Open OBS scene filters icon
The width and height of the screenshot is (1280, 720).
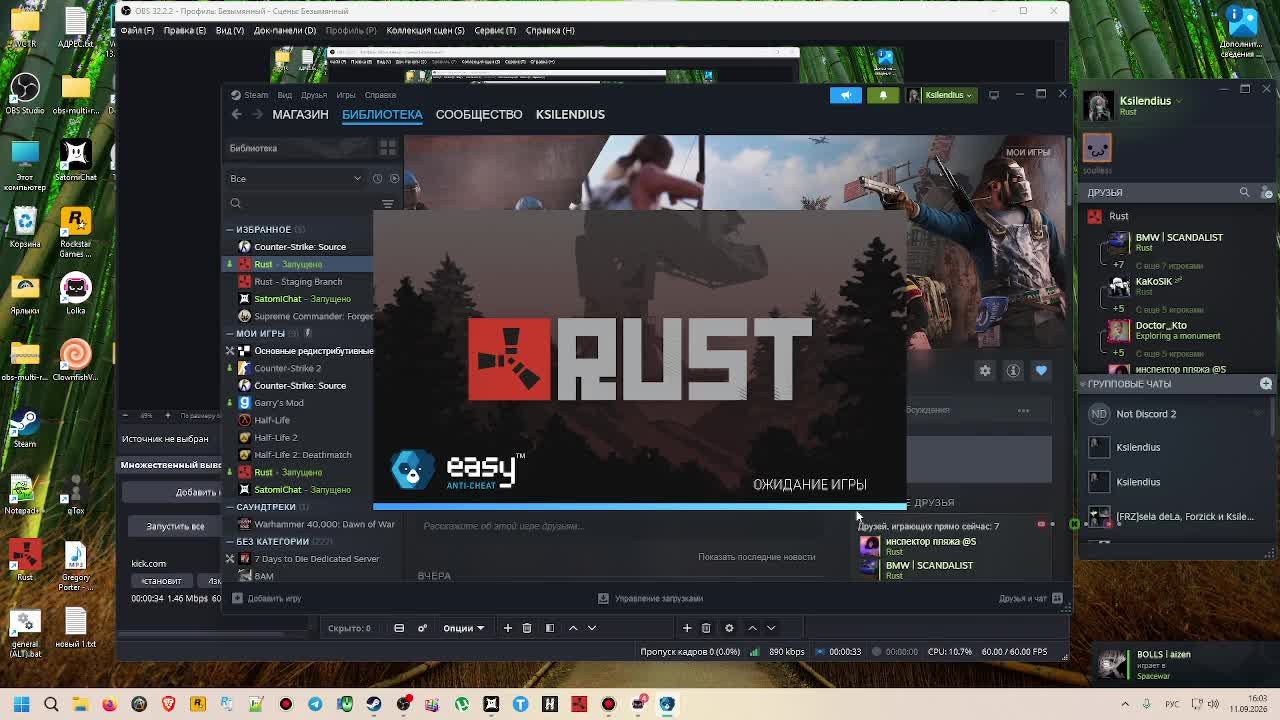549,628
